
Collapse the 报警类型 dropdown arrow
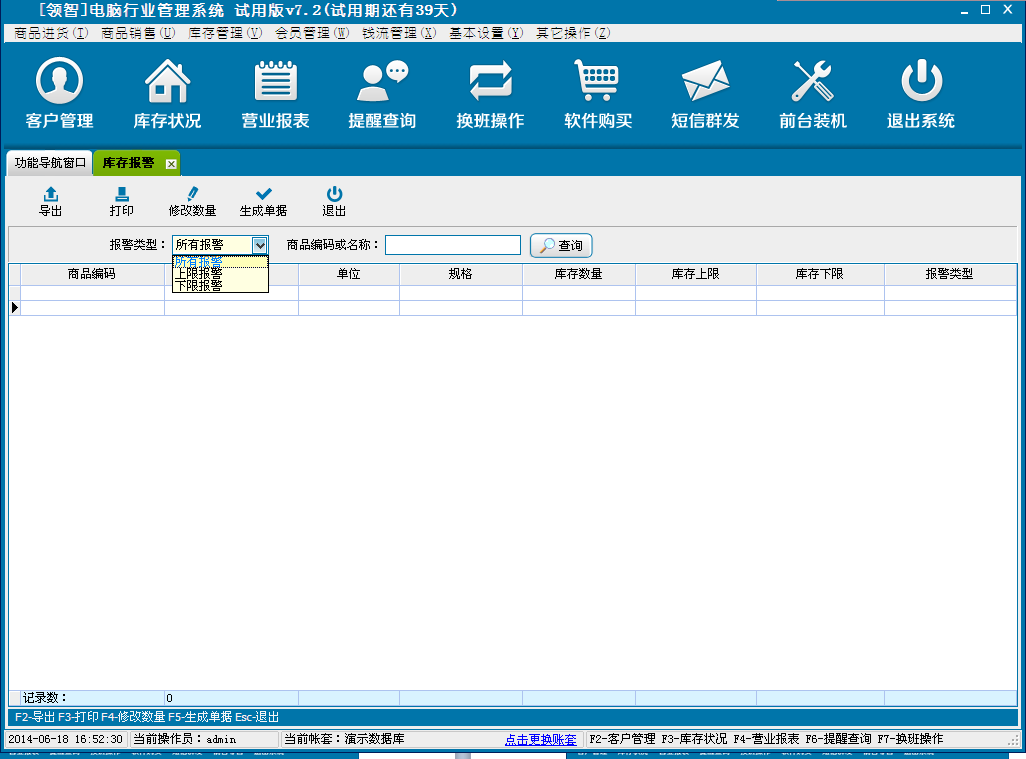(x=260, y=245)
